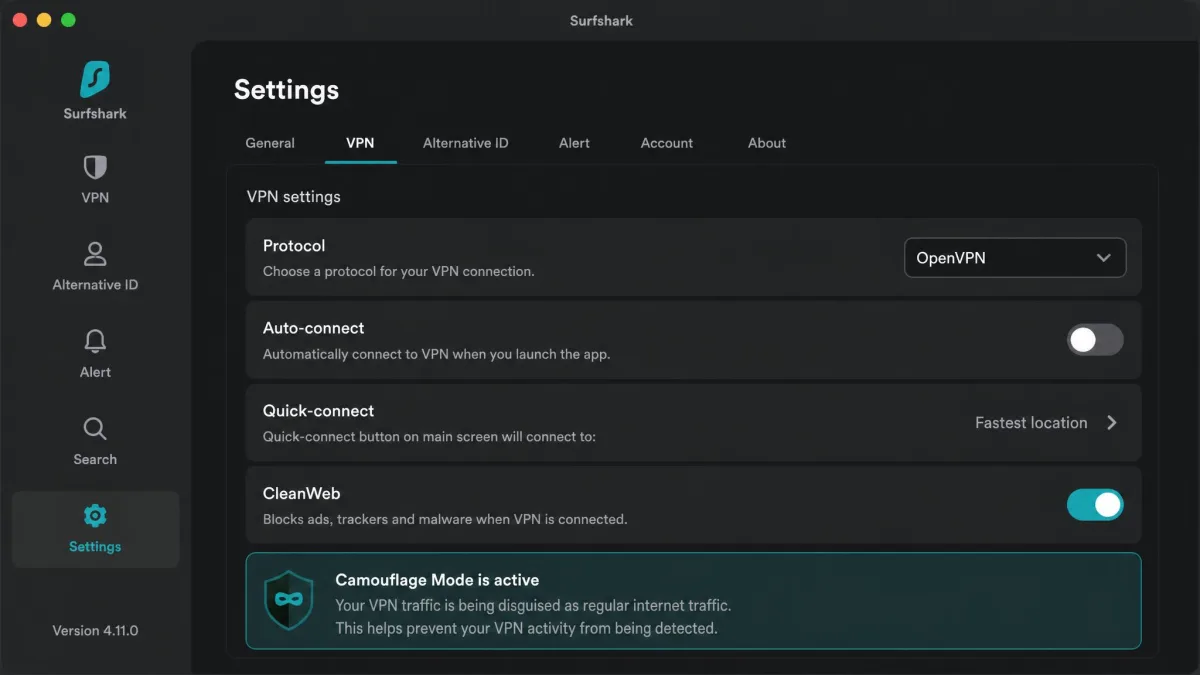Screen dimensions: 1200x675
Task: Click the red close window button
Action: 19,20
